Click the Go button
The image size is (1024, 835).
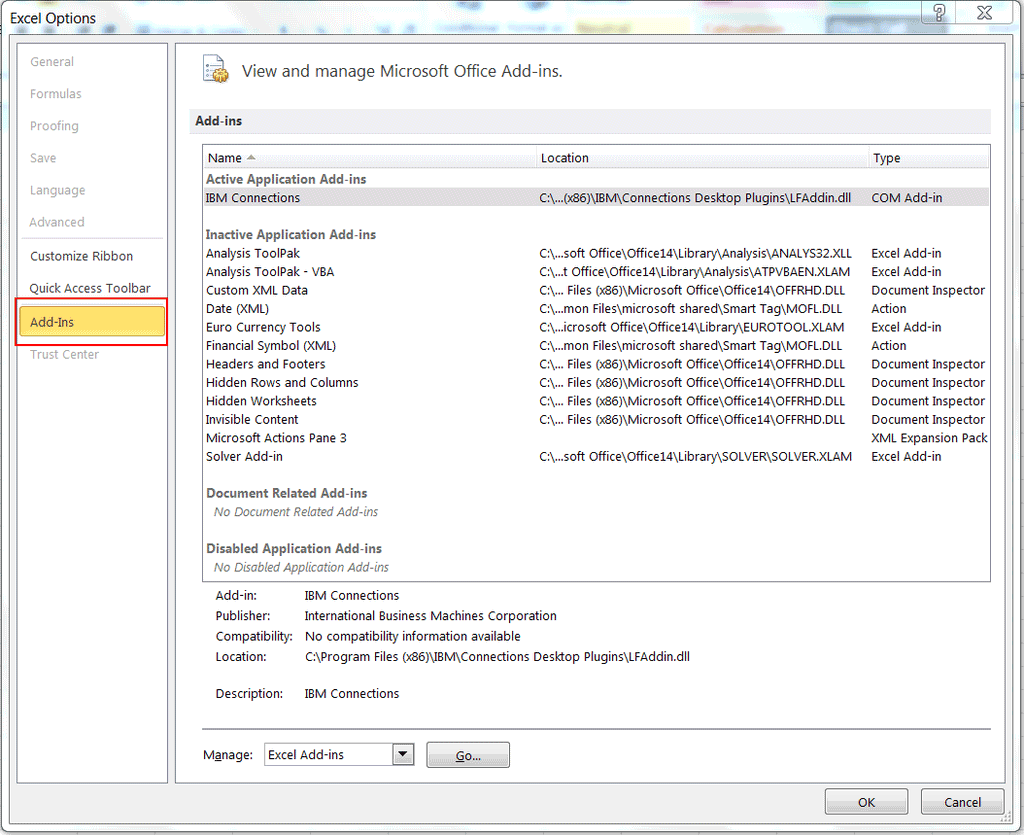[x=468, y=754]
